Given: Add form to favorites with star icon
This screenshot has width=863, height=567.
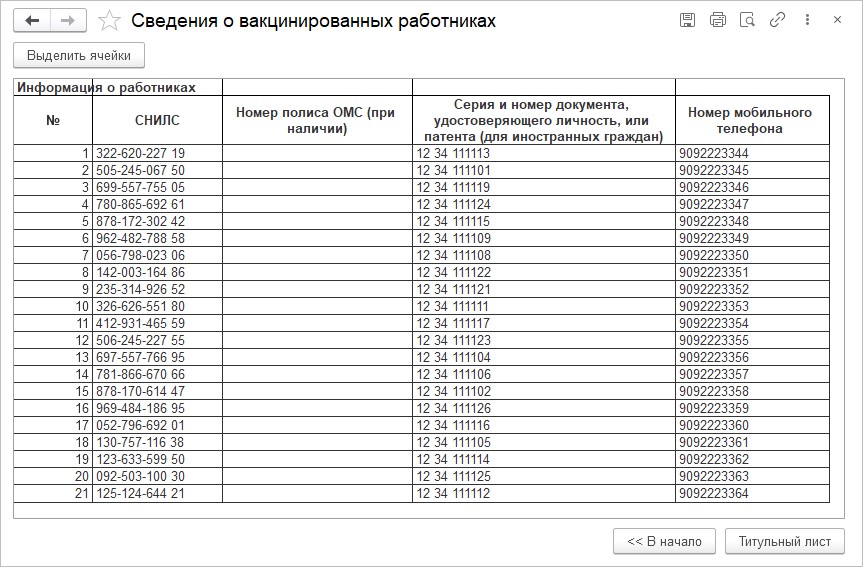Looking at the screenshot, I should [109, 21].
